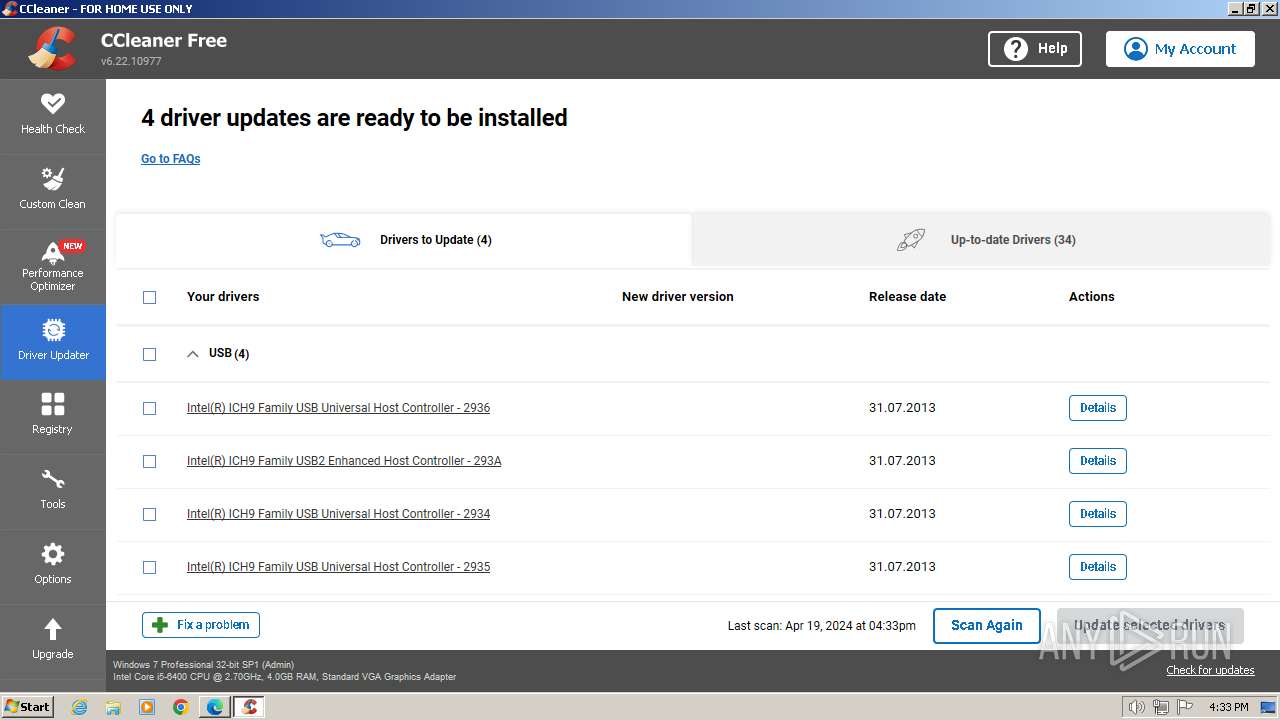
Task: Select the Driver Updater section
Action: pyautogui.click(x=53, y=342)
